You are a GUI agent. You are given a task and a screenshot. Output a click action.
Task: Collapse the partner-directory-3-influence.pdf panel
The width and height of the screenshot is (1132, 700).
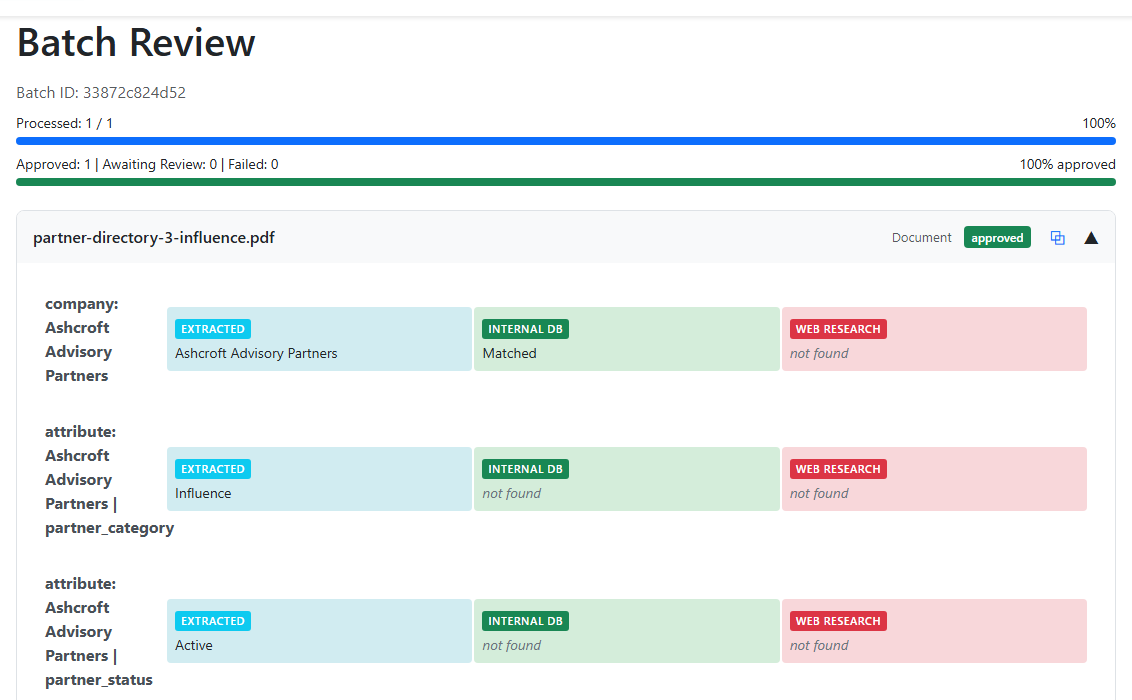[1091, 237]
